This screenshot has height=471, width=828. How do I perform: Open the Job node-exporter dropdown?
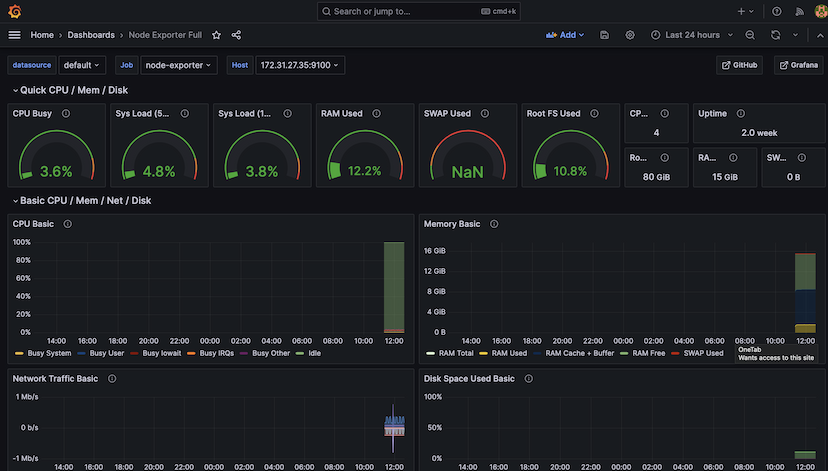(178, 65)
